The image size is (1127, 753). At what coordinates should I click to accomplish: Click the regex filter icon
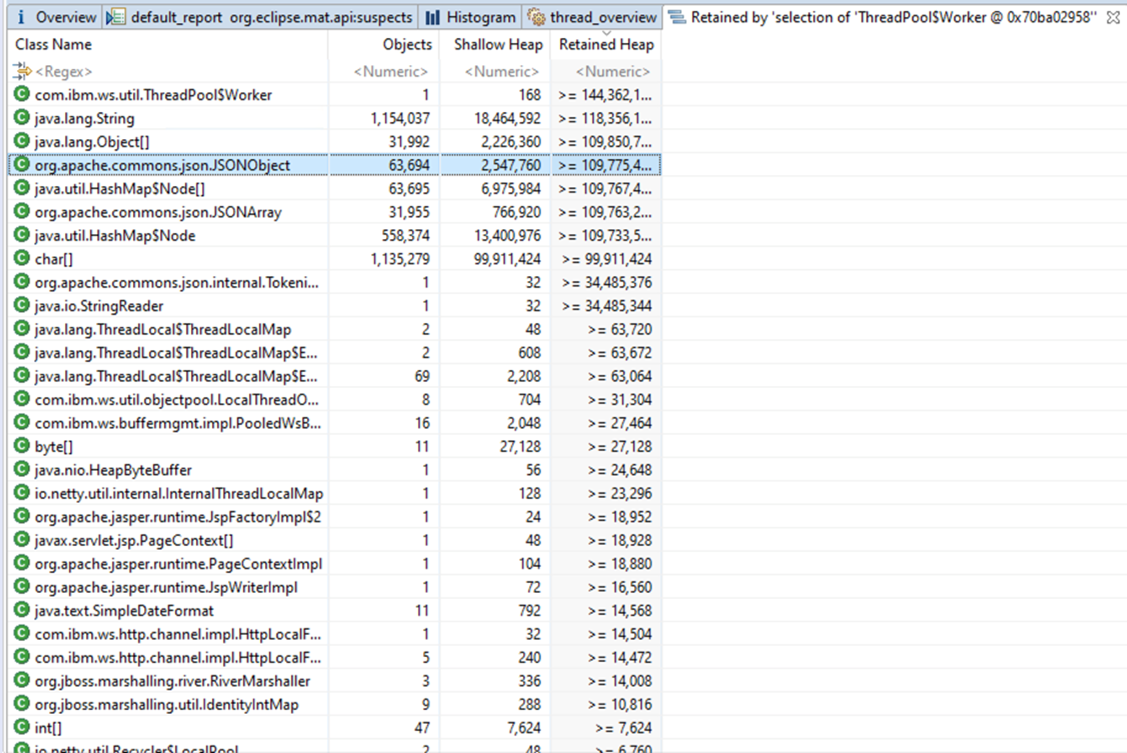tap(22, 70)
